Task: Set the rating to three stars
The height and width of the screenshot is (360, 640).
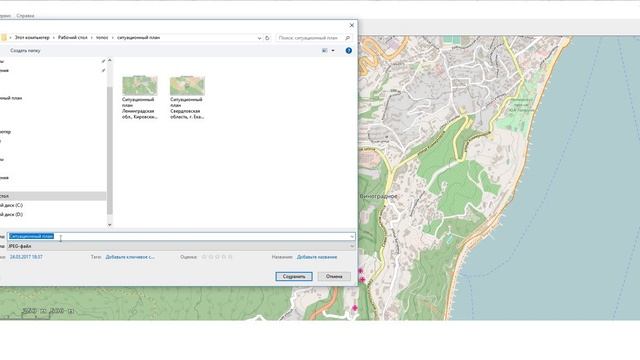Action: click(x=217, y=257)
